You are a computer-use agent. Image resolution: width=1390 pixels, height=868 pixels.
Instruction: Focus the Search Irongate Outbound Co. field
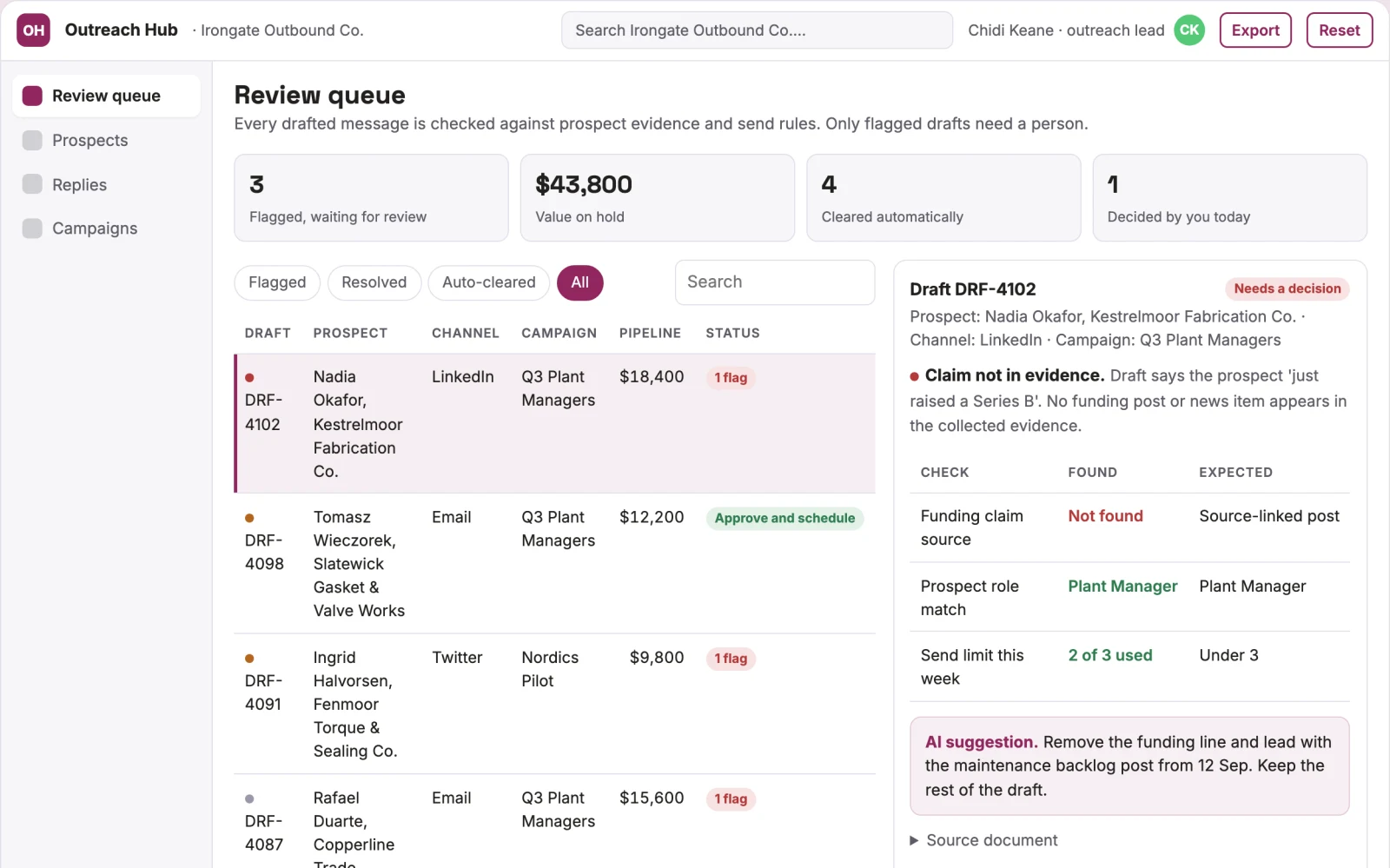click(757, 30)
